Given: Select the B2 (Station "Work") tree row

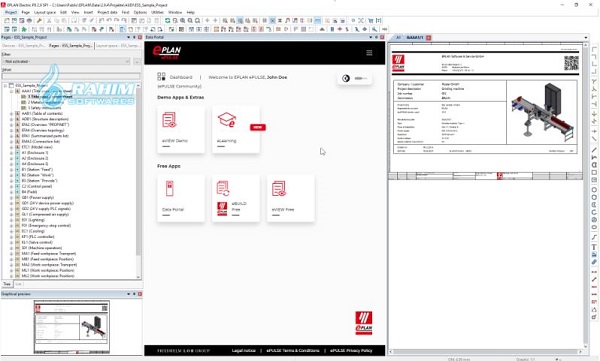Looking at the screenshot, I should point(37,175).
